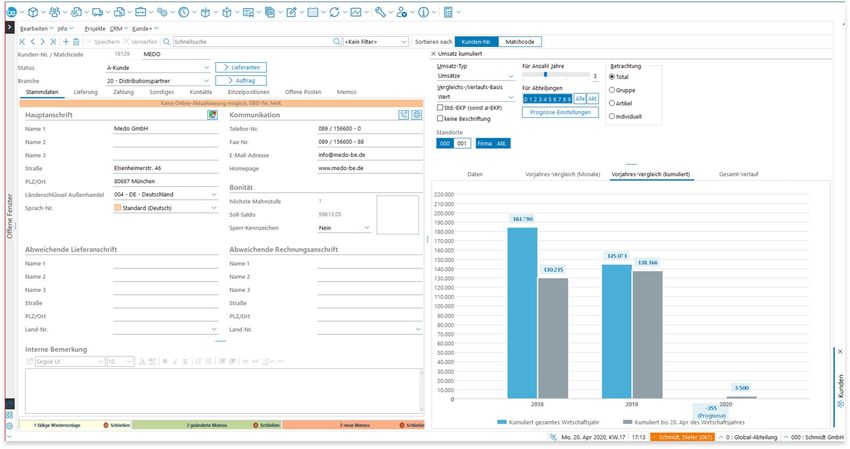
Task: Open map icon next to Hauptanschrift
Action: 212,115
